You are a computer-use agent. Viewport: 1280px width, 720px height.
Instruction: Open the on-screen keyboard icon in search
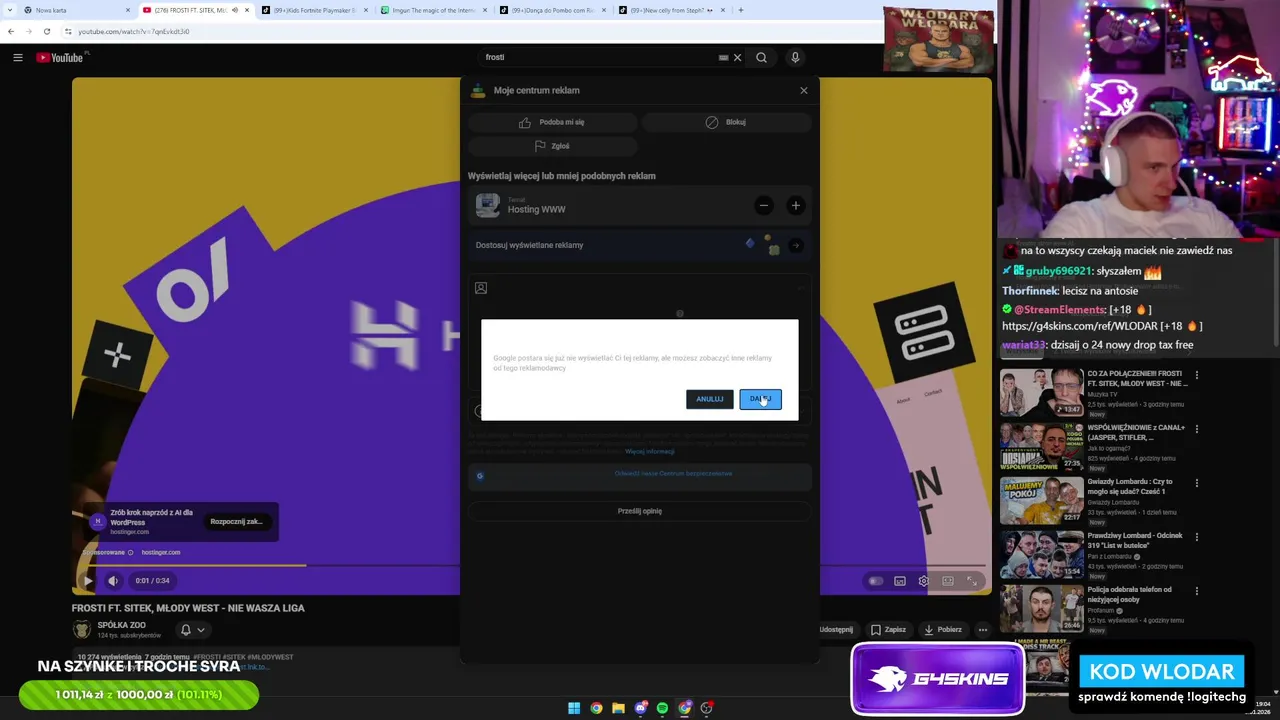[x=723, y=58]
